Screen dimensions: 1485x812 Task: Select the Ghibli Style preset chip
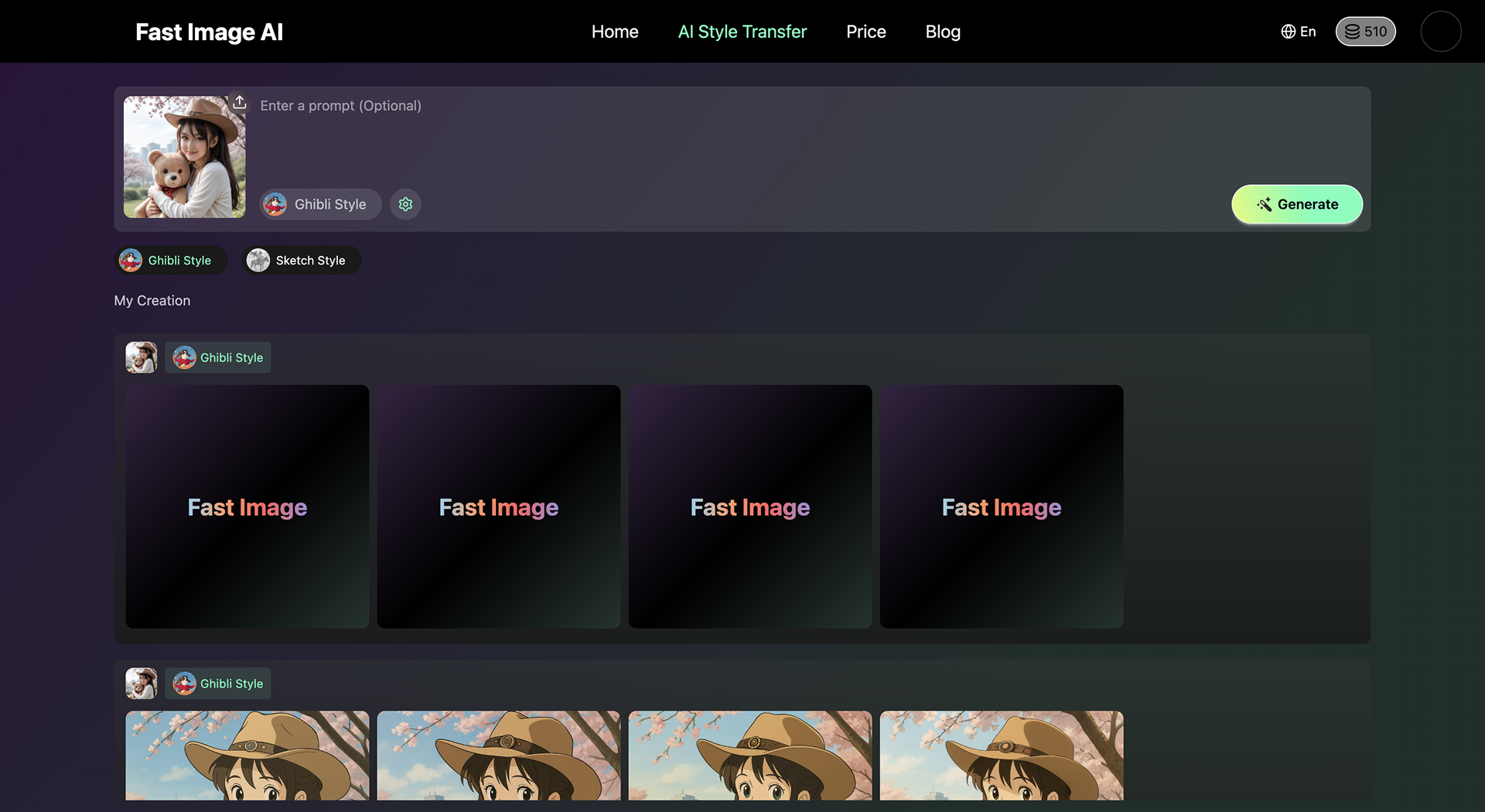click(x=171, y=261)
